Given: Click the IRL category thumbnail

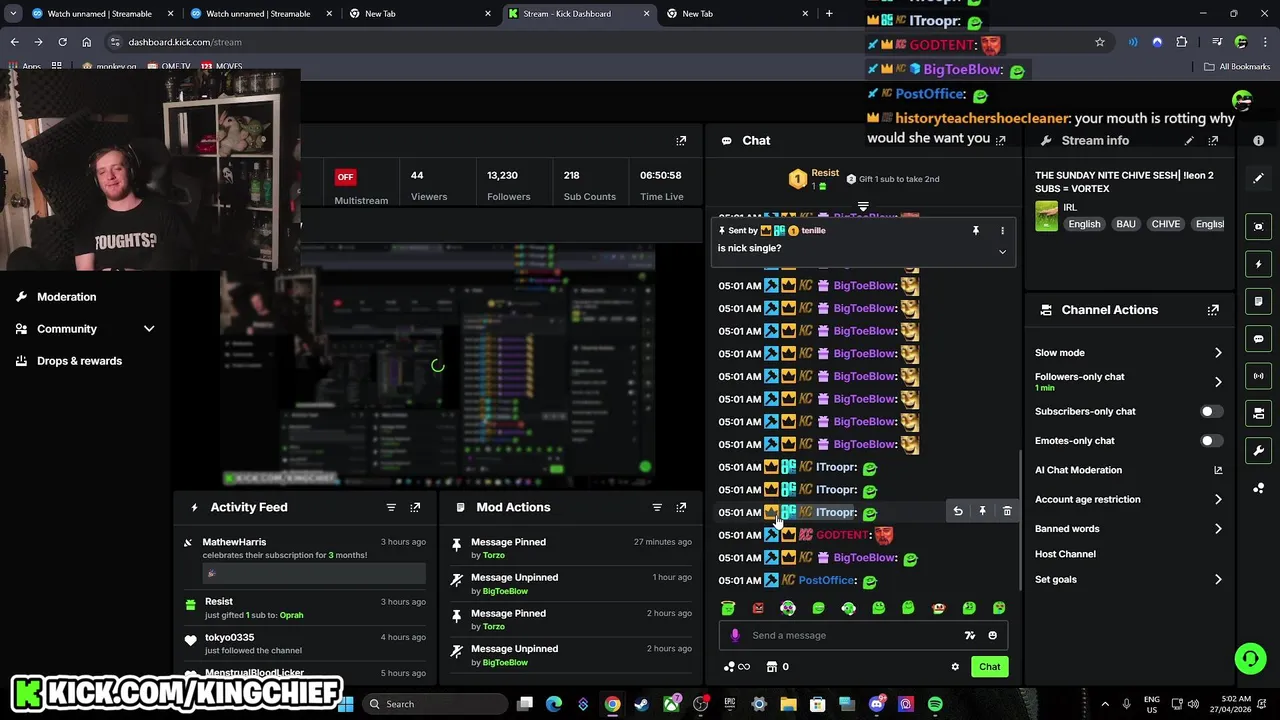Looking at the screenshot, I should 1046,216.
